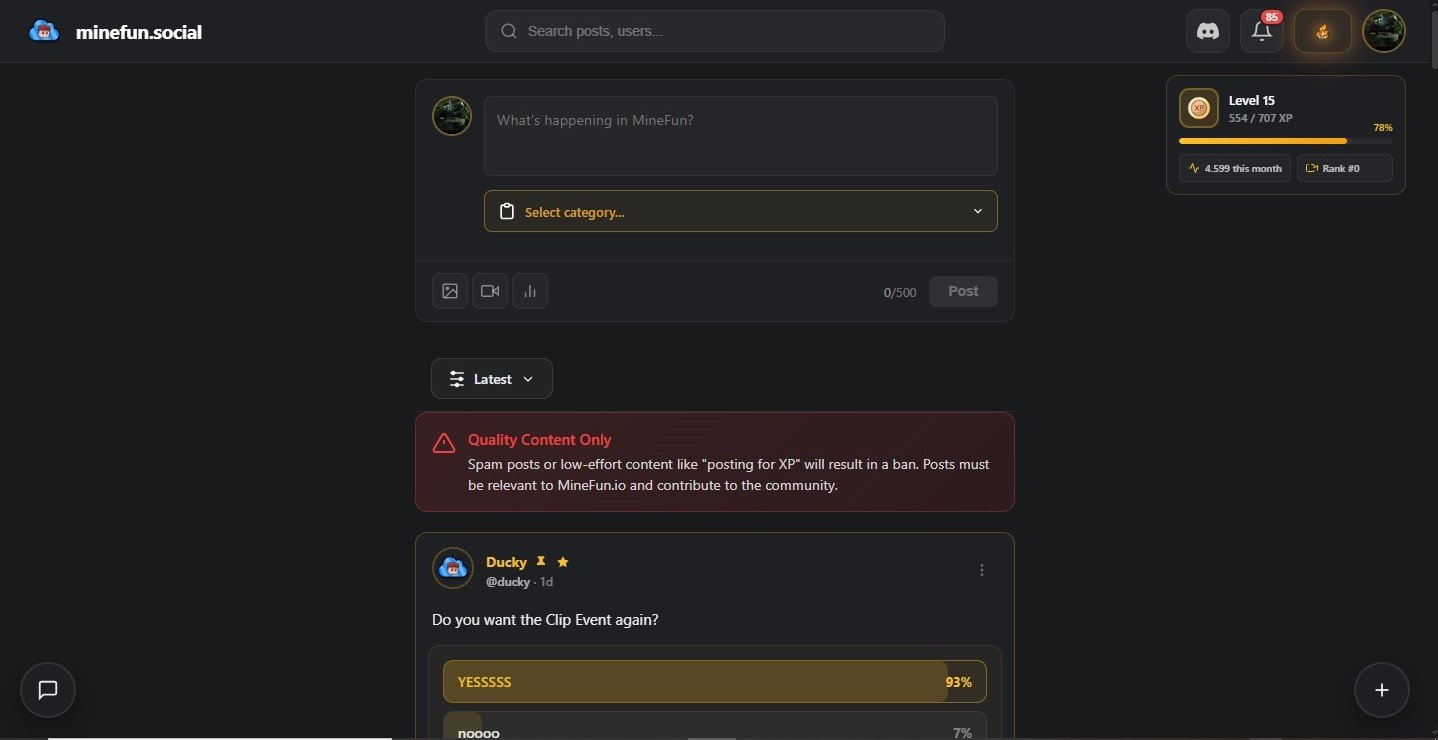This screenshot has height=740, width=1438.
Task: Open the chat bubble button
Action: (x=48, y=690)
